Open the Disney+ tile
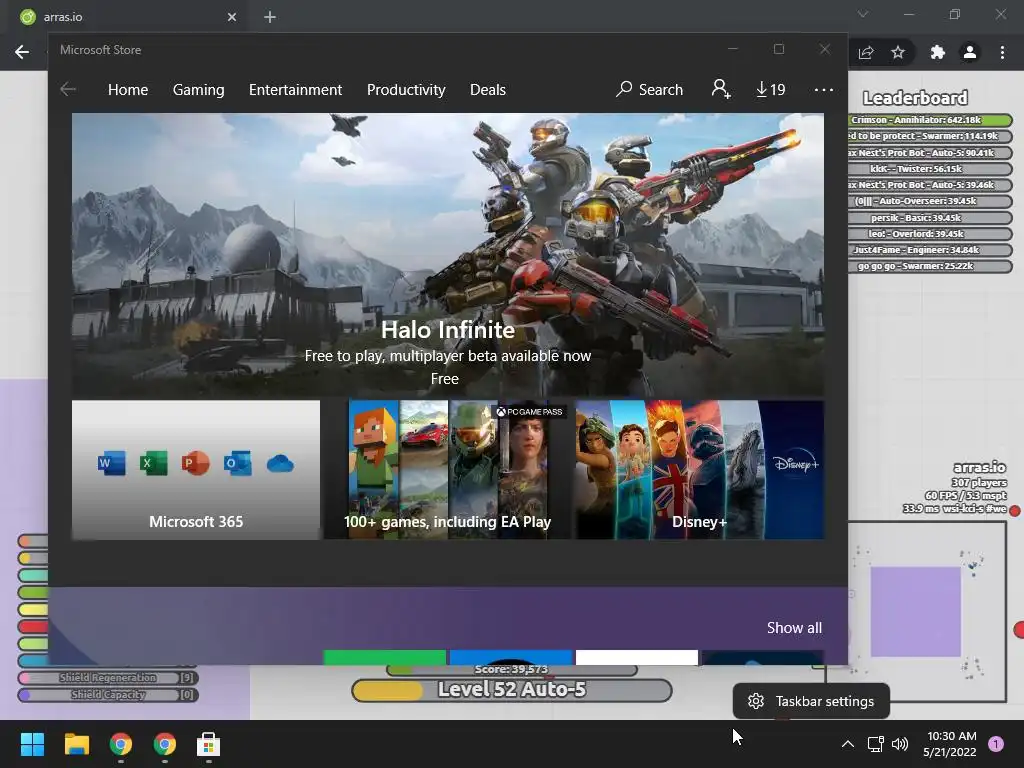The width and height of the screenshot is (1024, 768). click(x=699, y=470)
